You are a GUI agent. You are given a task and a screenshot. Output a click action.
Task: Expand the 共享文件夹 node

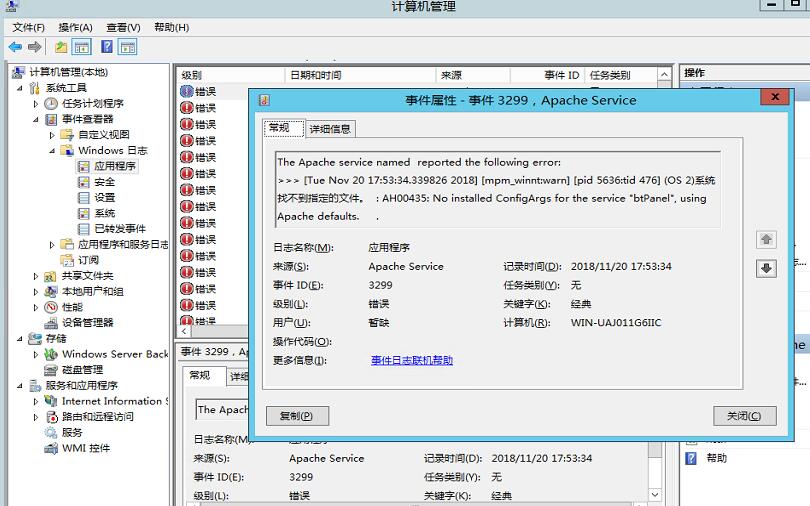36,276
